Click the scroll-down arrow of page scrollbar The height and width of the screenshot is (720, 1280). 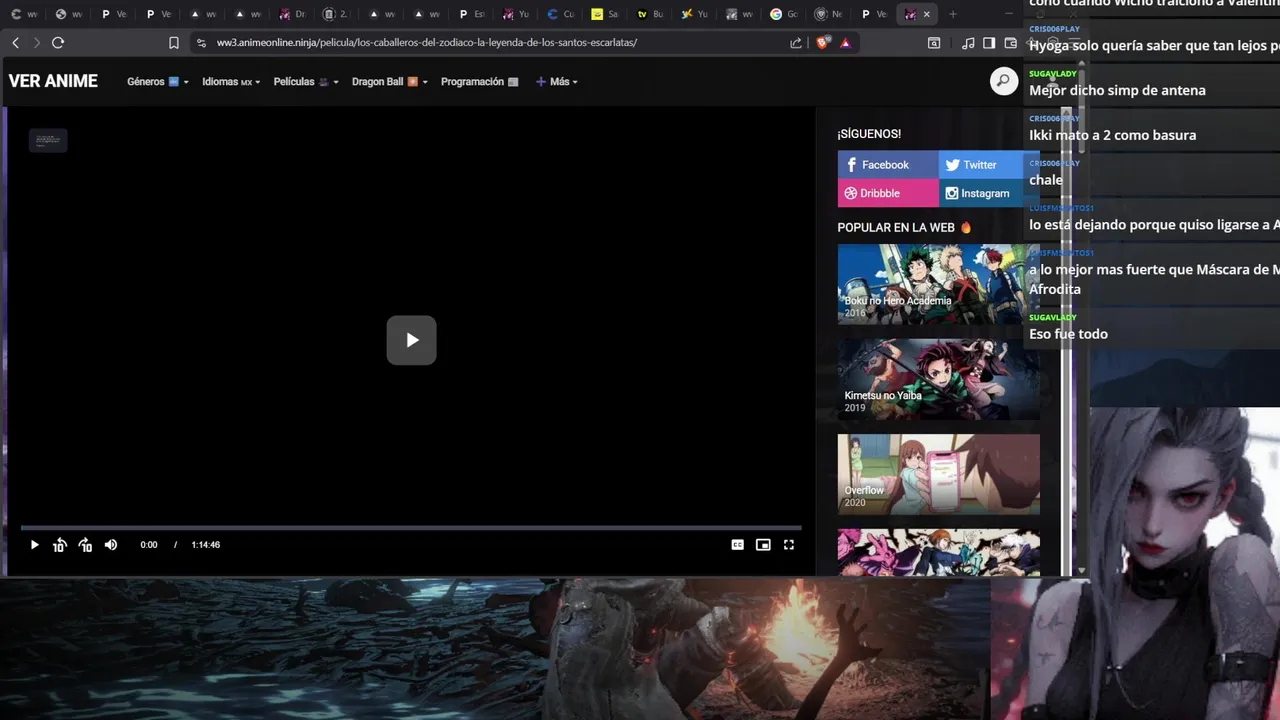click(x=1081, y=570)
